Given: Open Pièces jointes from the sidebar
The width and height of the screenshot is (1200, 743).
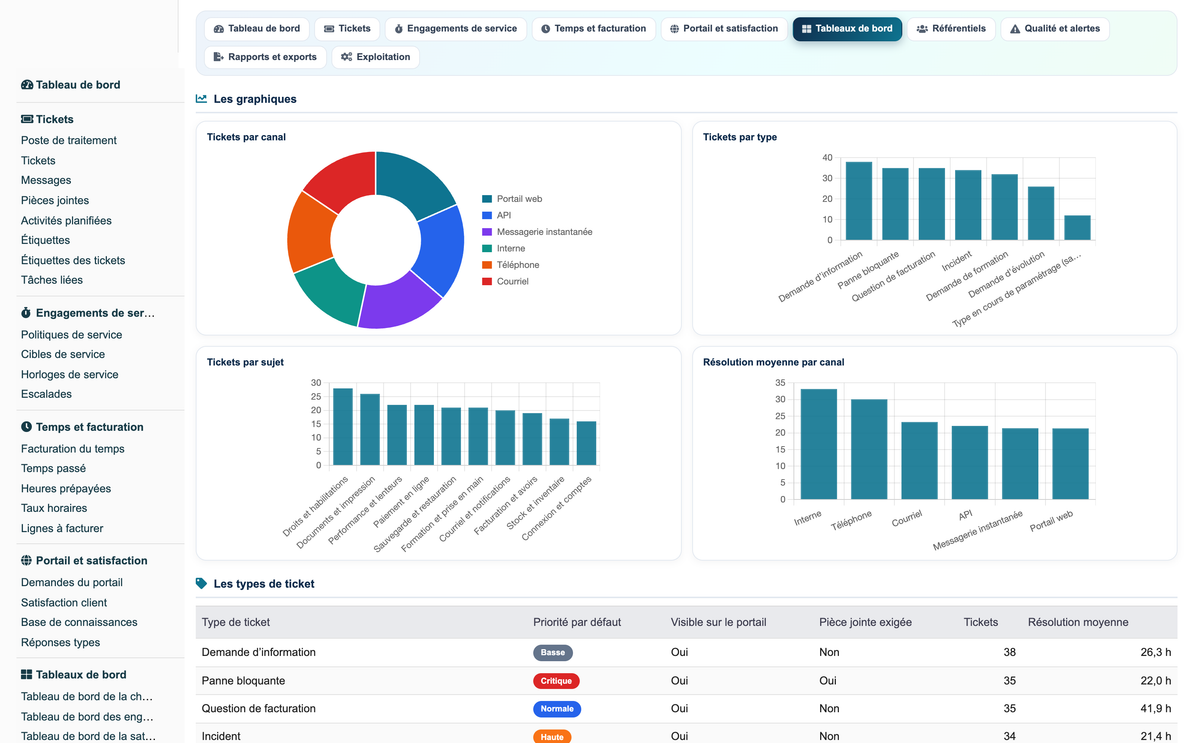Looking at the screenshot, I should (x=55, y=201).
